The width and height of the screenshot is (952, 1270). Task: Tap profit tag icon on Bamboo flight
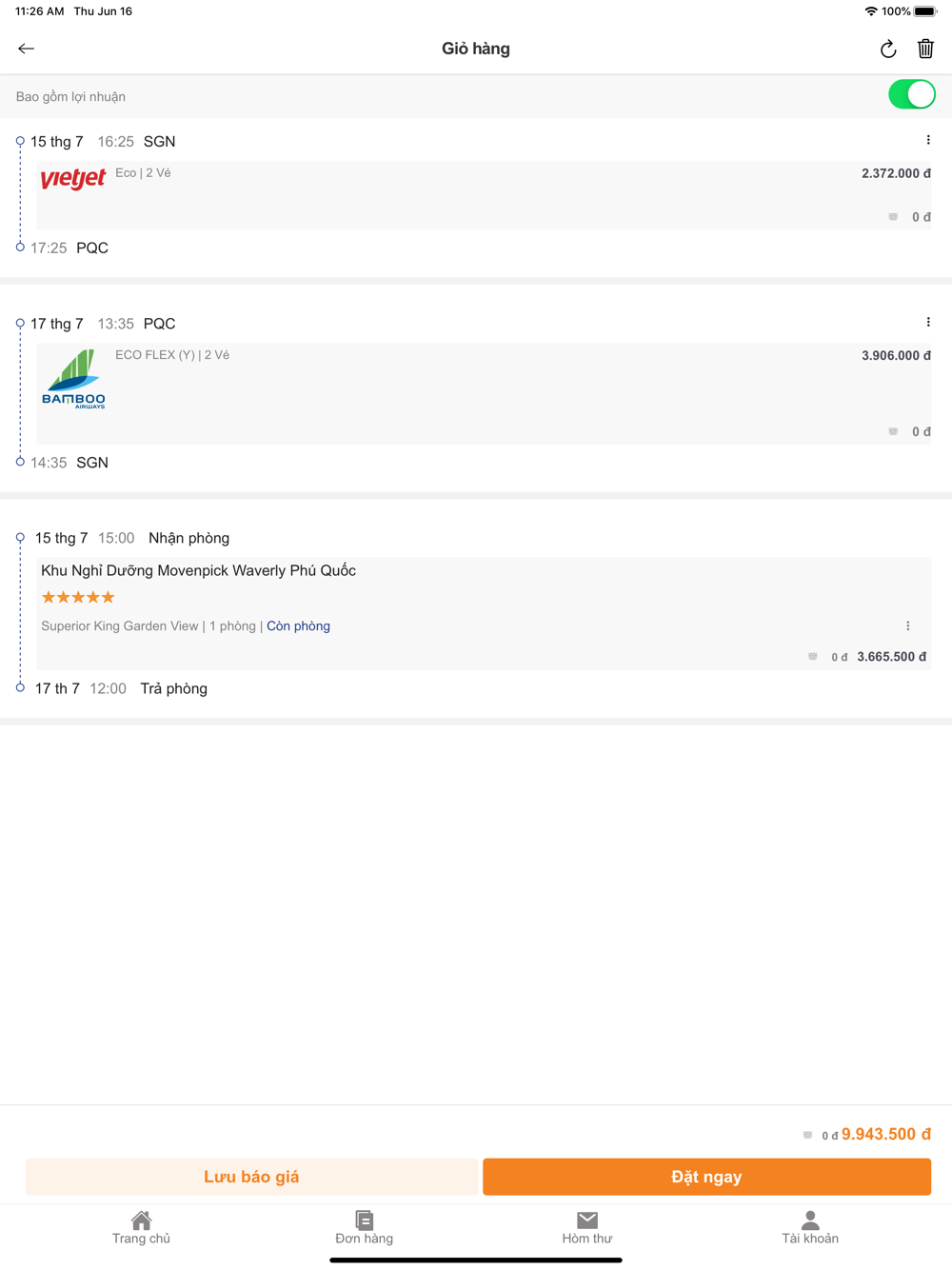[893, 431]
